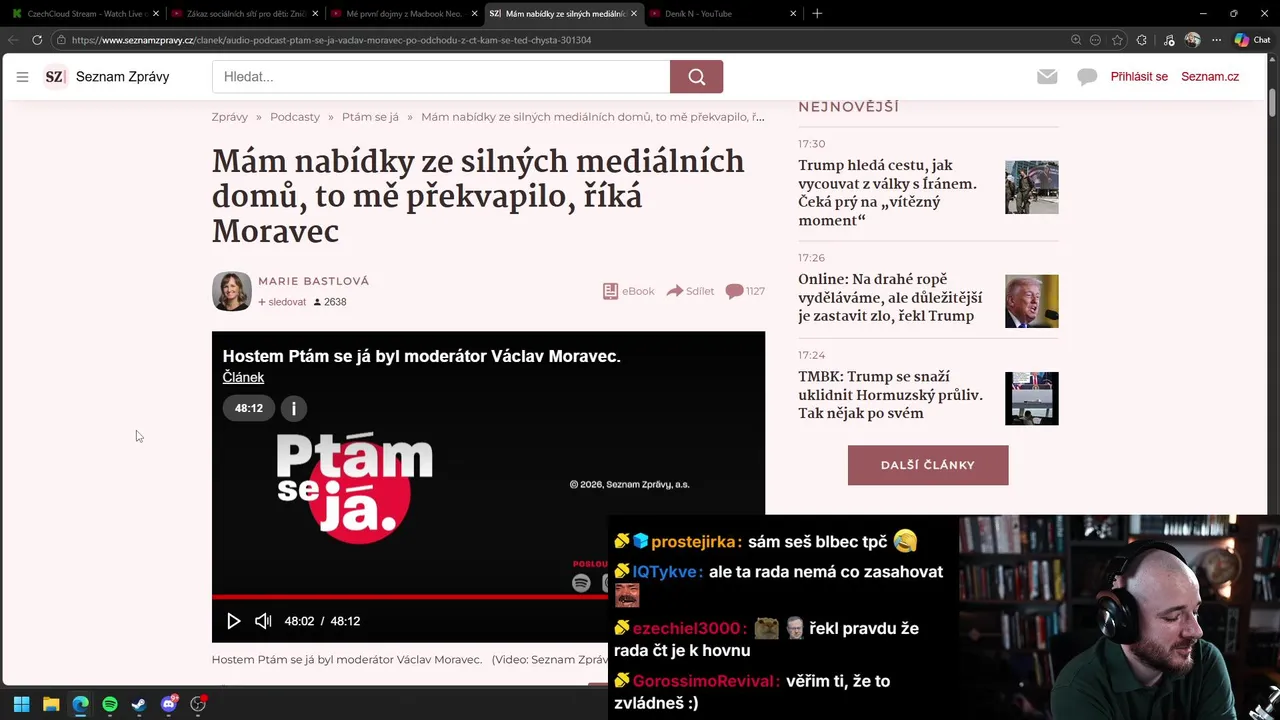Open the email envelope icon in header
This screenshot has width=1280, height=720.
(1047, 77)
